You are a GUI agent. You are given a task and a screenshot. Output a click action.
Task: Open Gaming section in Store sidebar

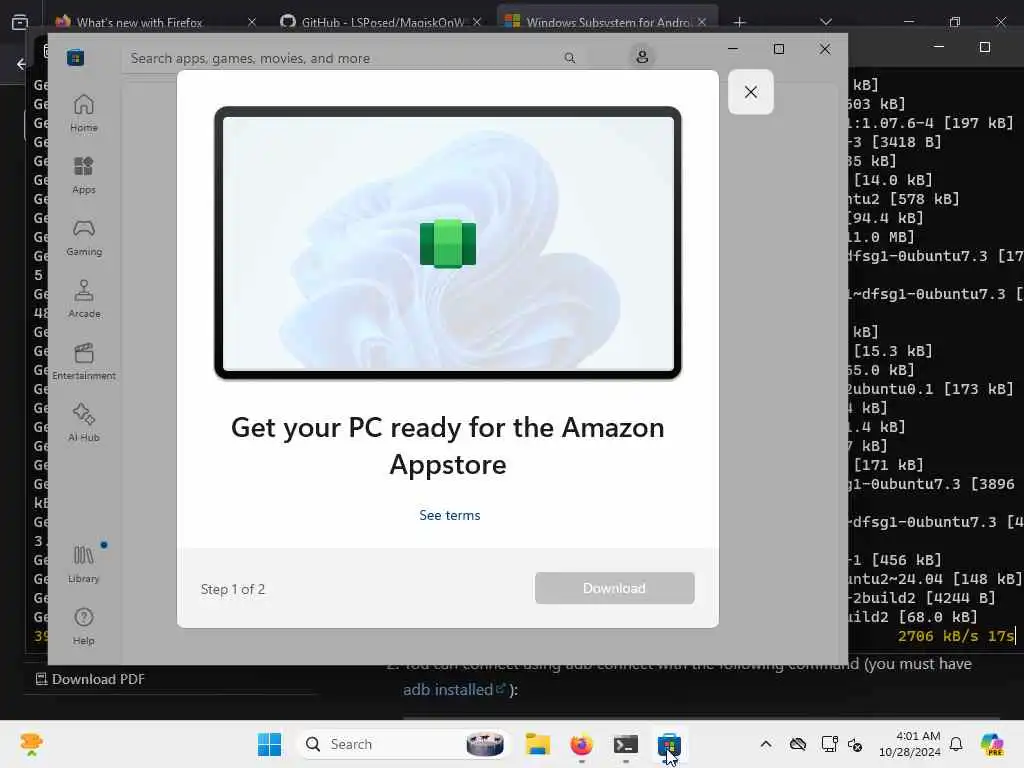pos(84,237)
